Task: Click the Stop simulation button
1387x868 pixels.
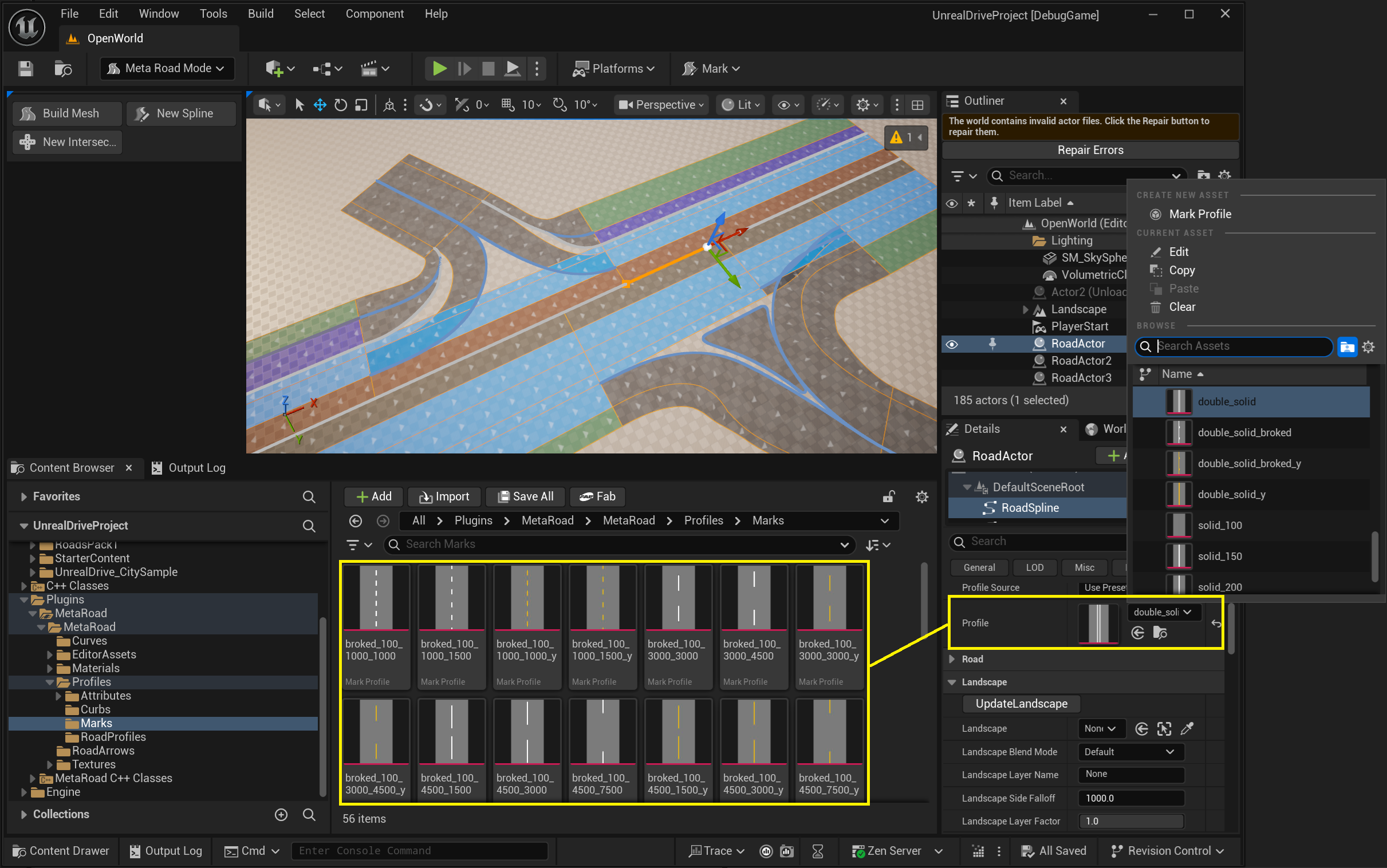Action: pos(488,69)
